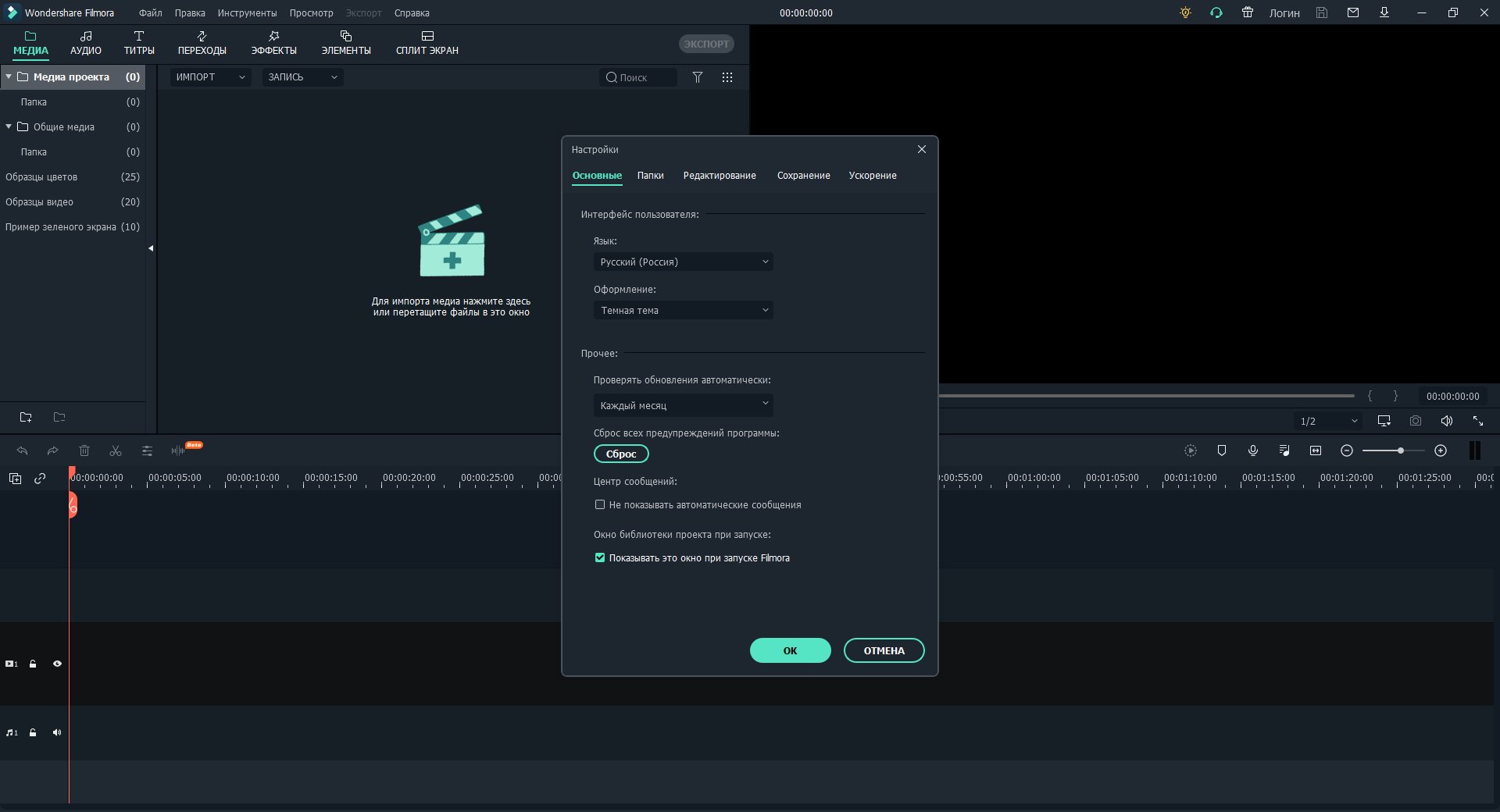
Task: Click the Сброс button to reset warnings
Action: pyautogui.click(x=621, y=454)
